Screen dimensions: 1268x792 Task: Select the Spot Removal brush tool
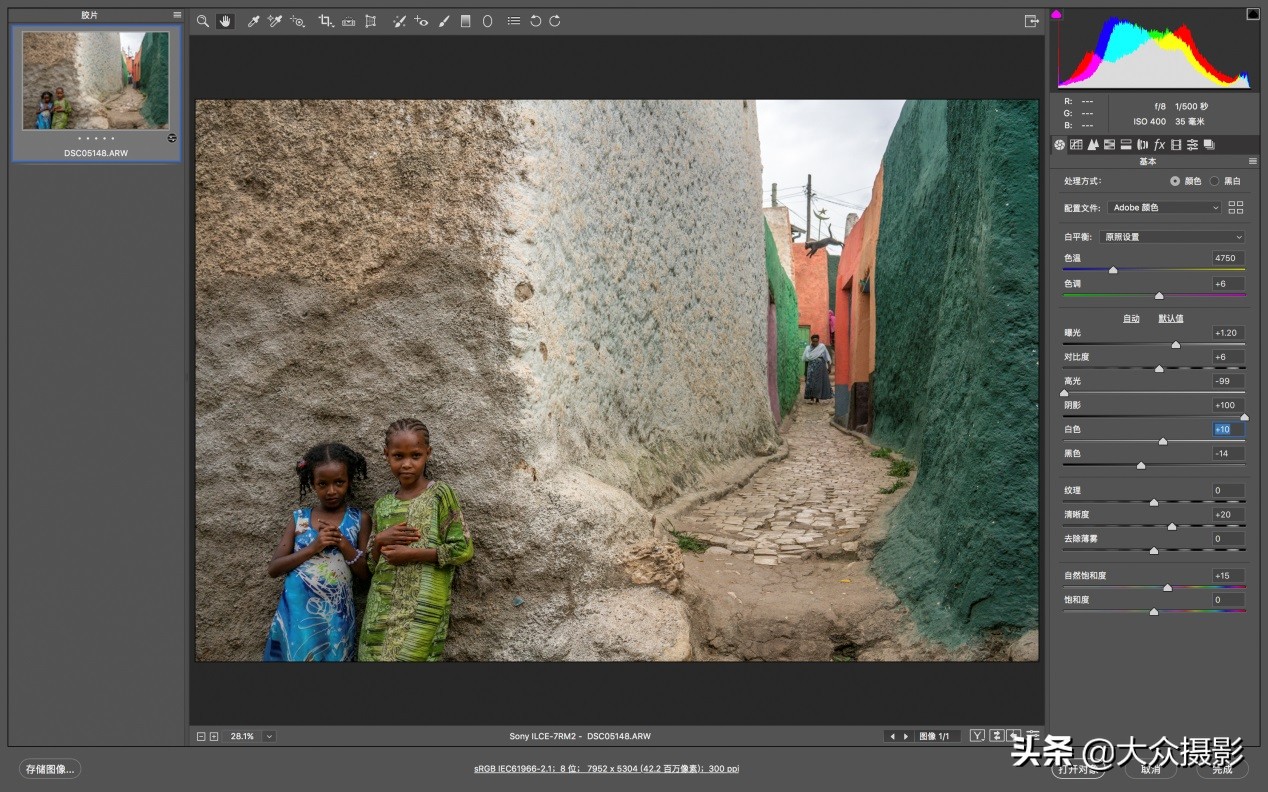[x=399, y=21]
